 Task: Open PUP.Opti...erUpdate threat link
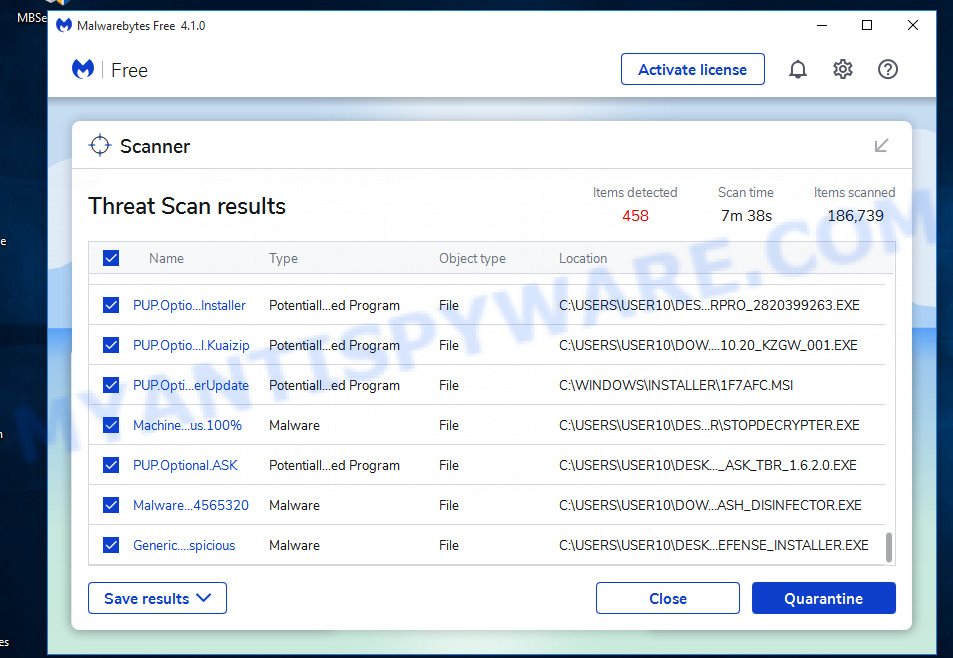tap(191, 385)
